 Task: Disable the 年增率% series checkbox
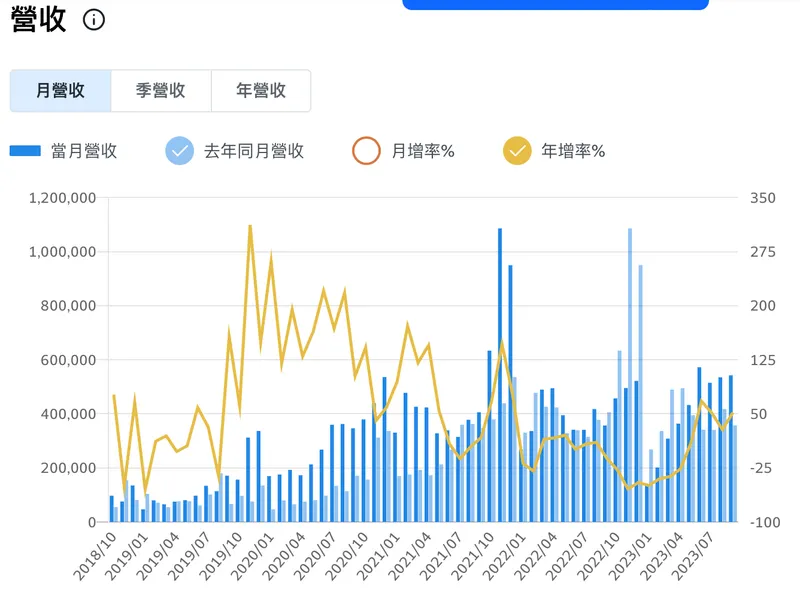517,151
